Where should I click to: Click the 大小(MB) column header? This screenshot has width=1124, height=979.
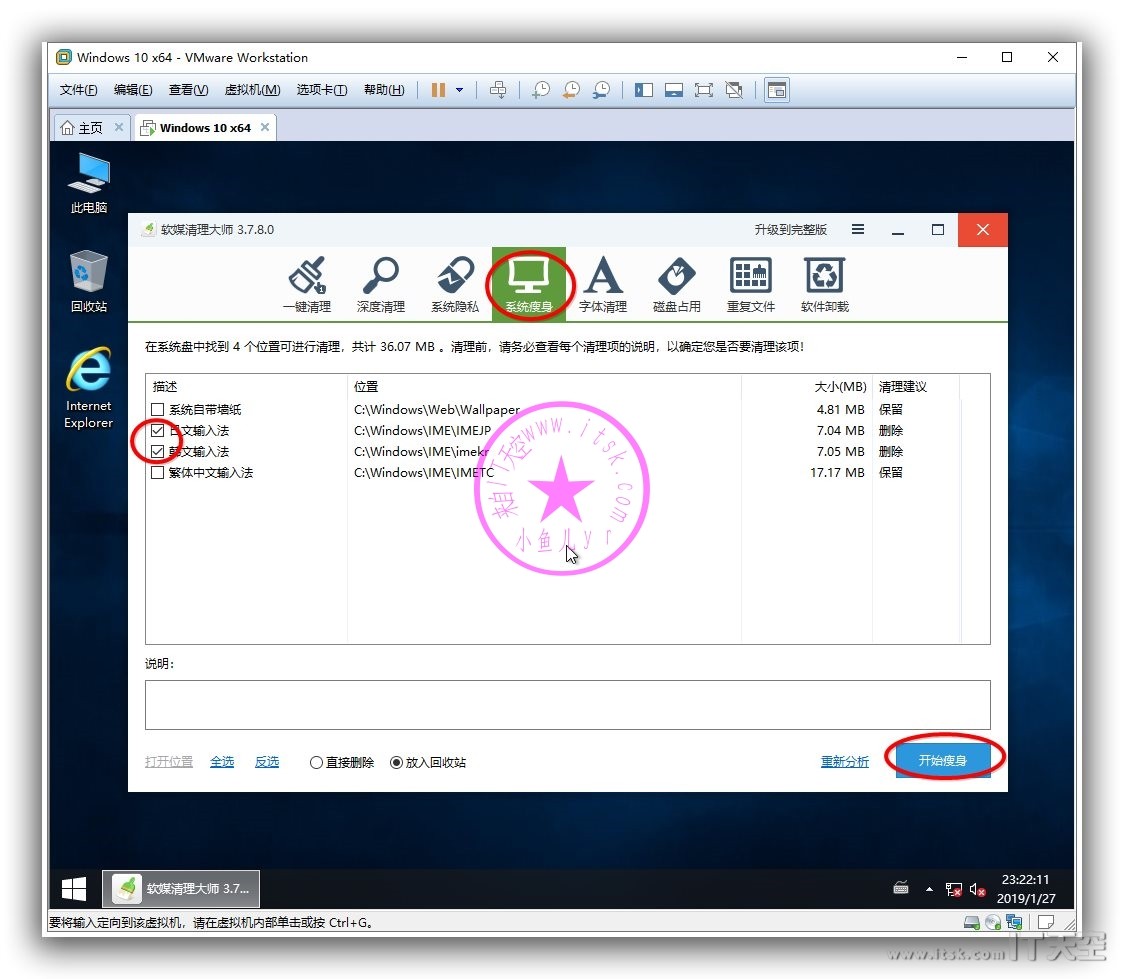point(806,386)
